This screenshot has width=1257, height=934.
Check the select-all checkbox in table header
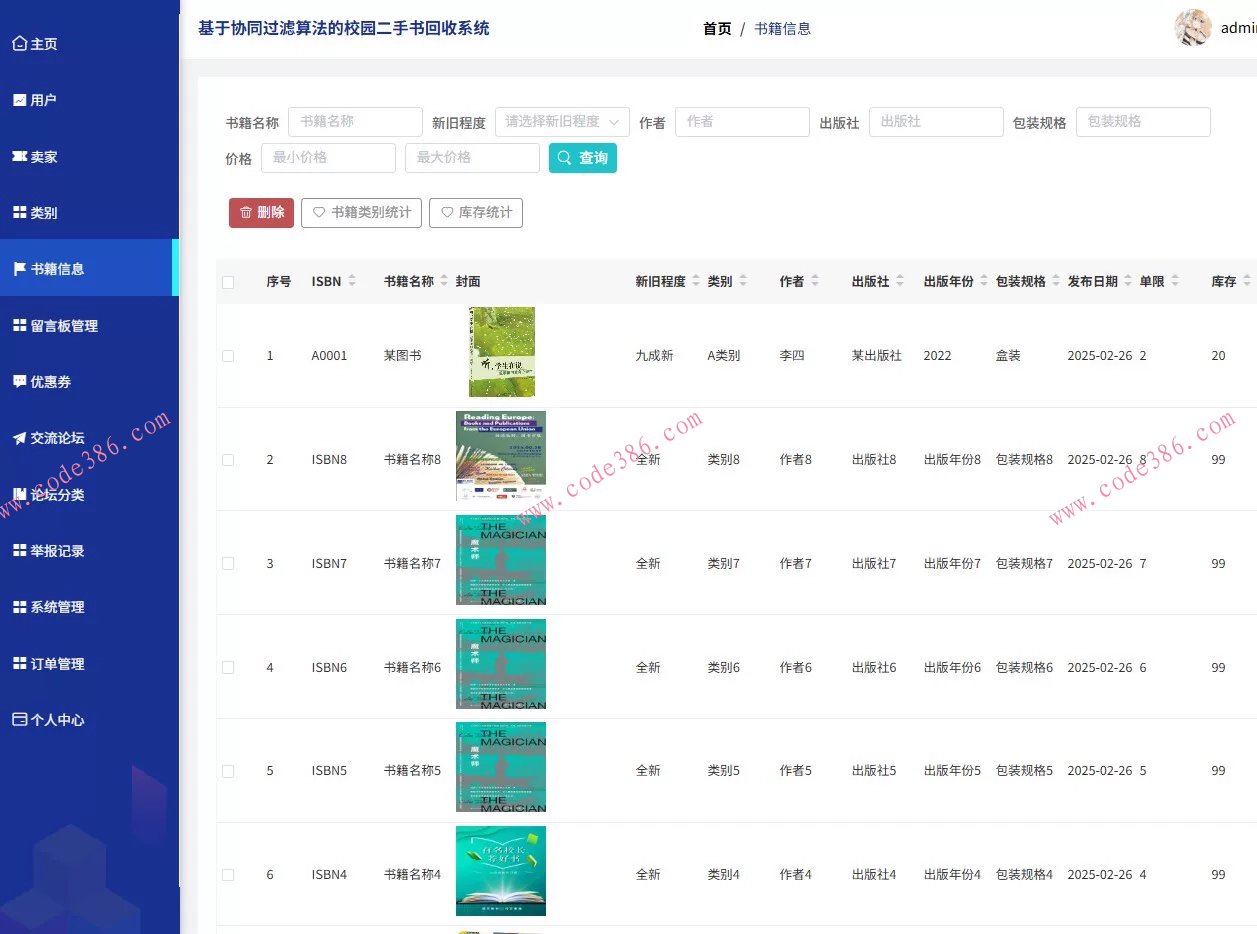(227, 281)
